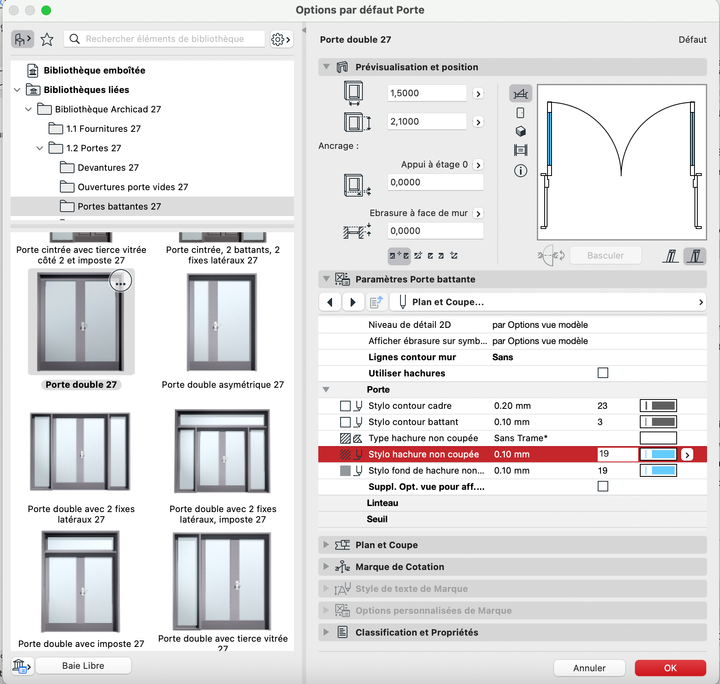Select the 2D plan preview icon
720x684 pixels.
(520, 93)
